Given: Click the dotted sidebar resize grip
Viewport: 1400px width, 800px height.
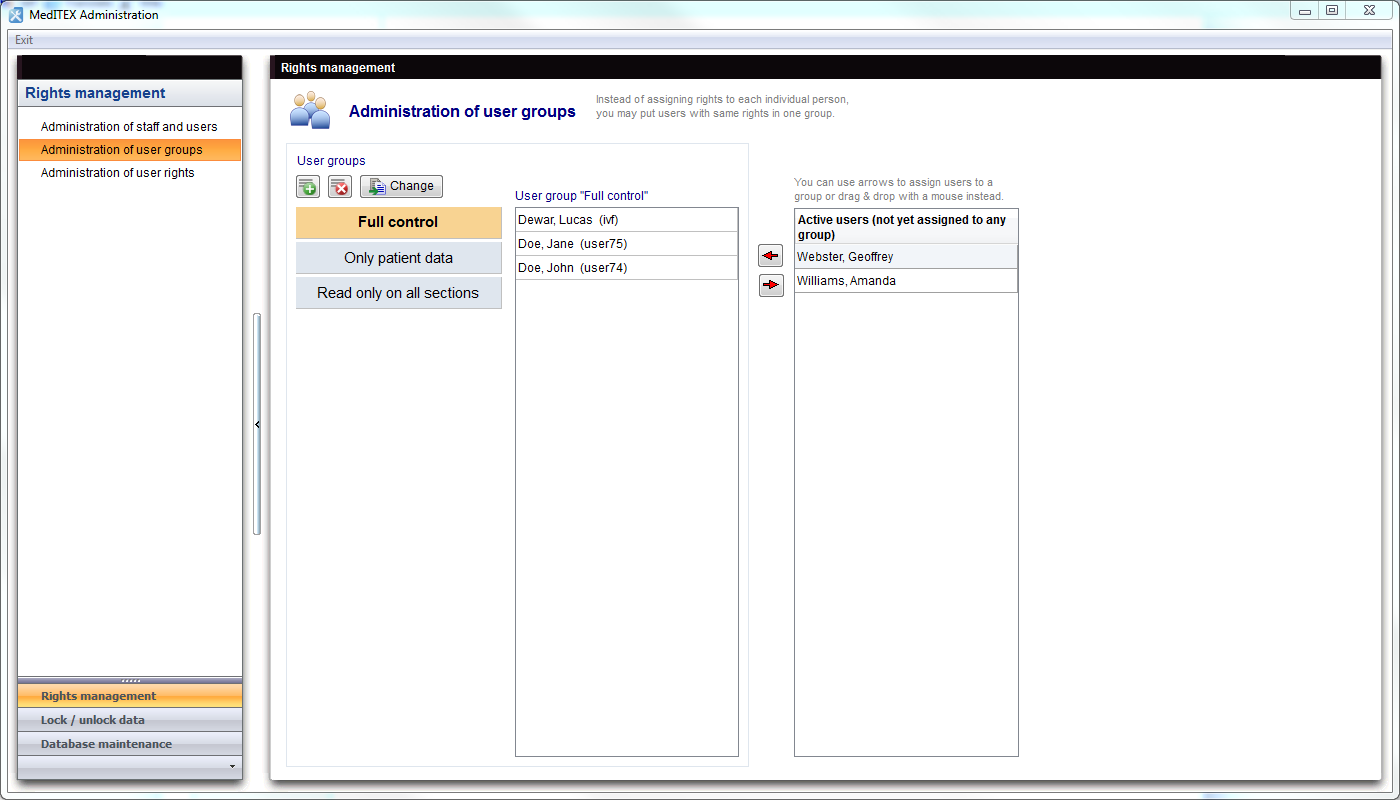Looking at the screenshot, I should coord(130,680).
